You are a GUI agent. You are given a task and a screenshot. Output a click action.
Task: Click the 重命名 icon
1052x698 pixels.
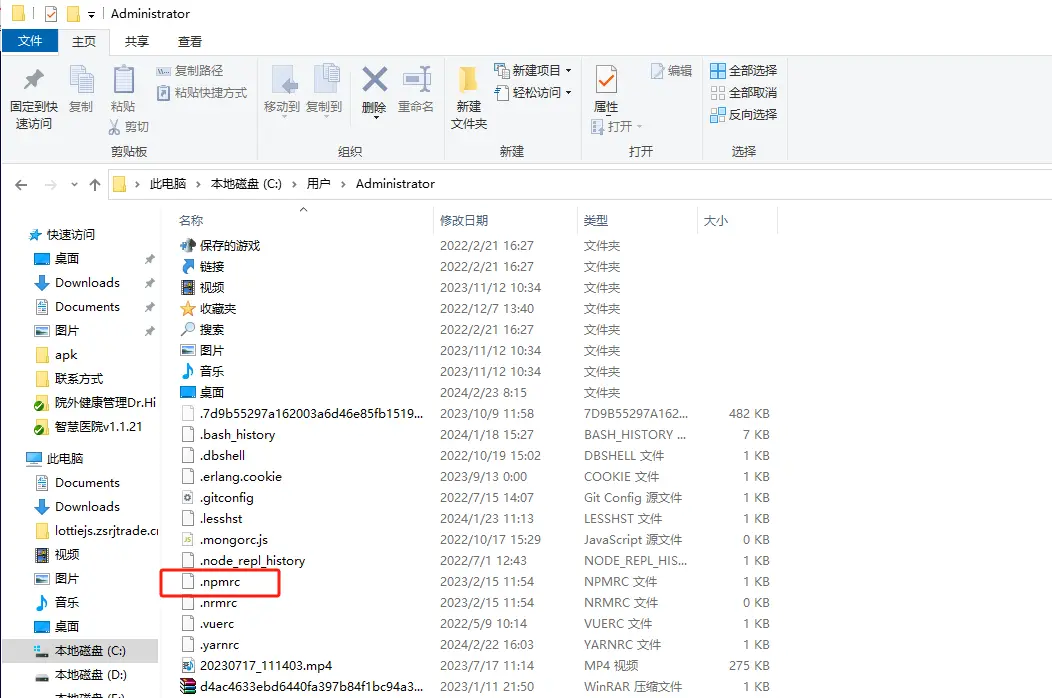pyautogui.click(x=417, y=79)
